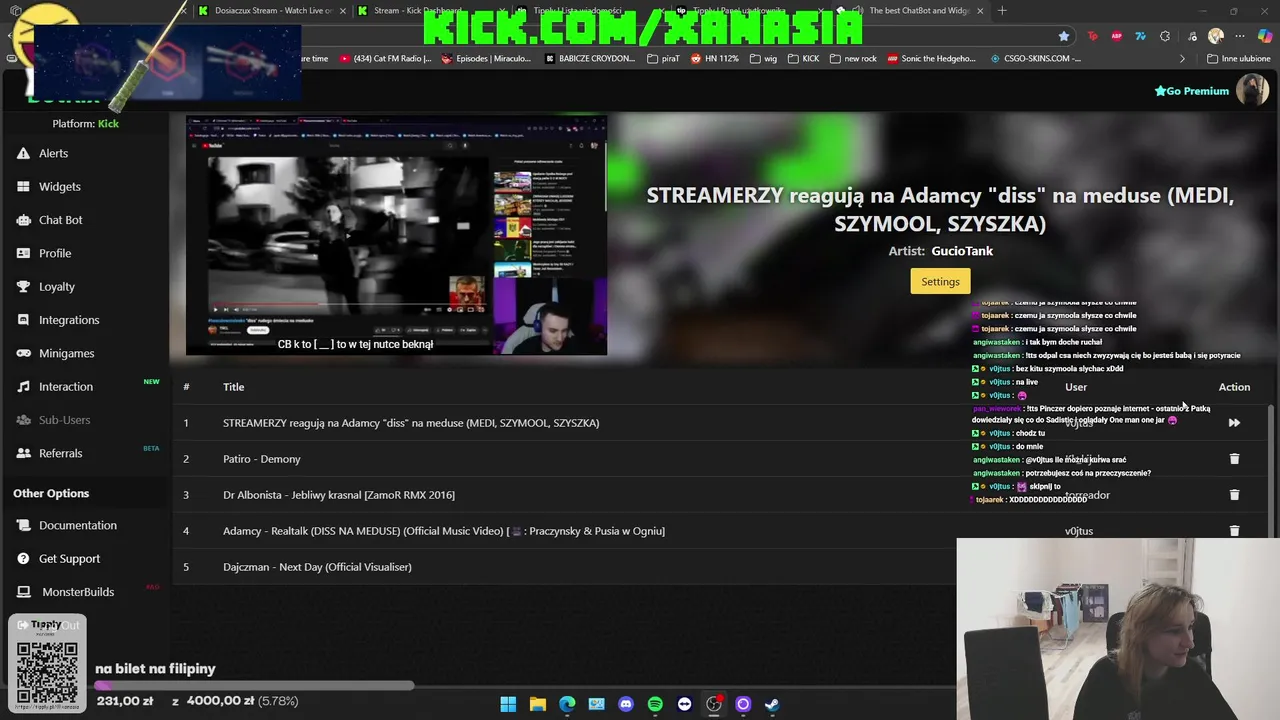This screenshot has width=1280, height=720.
Task: Close The best ChatBot tab
Action: point(980,11)
